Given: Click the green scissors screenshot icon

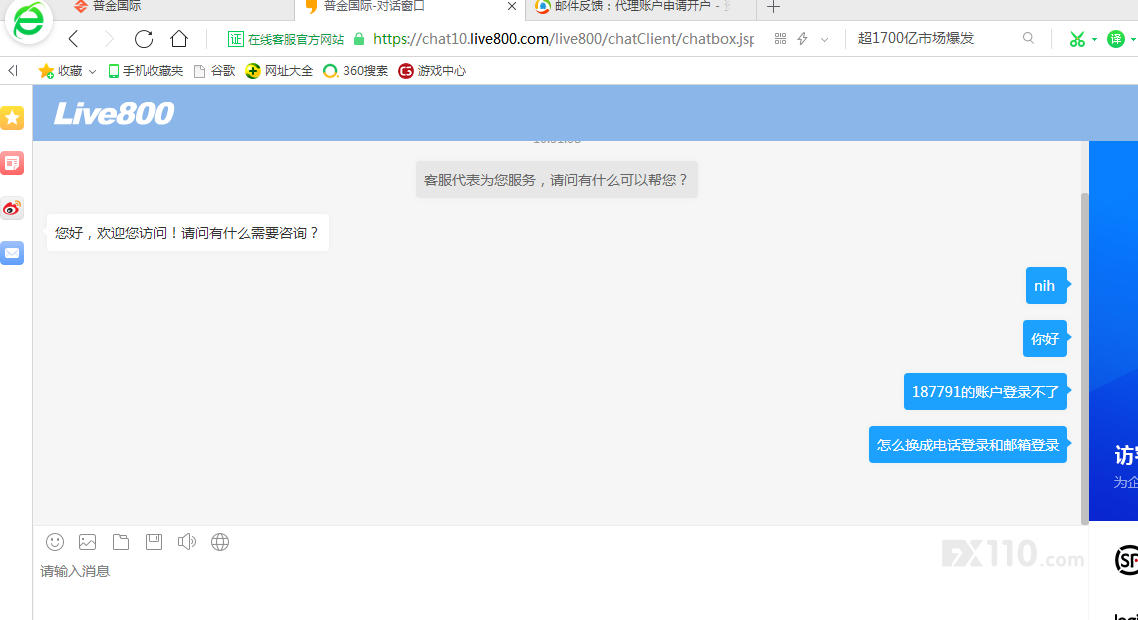Looking at the screenshot, I should click(x=1077, y=39).
